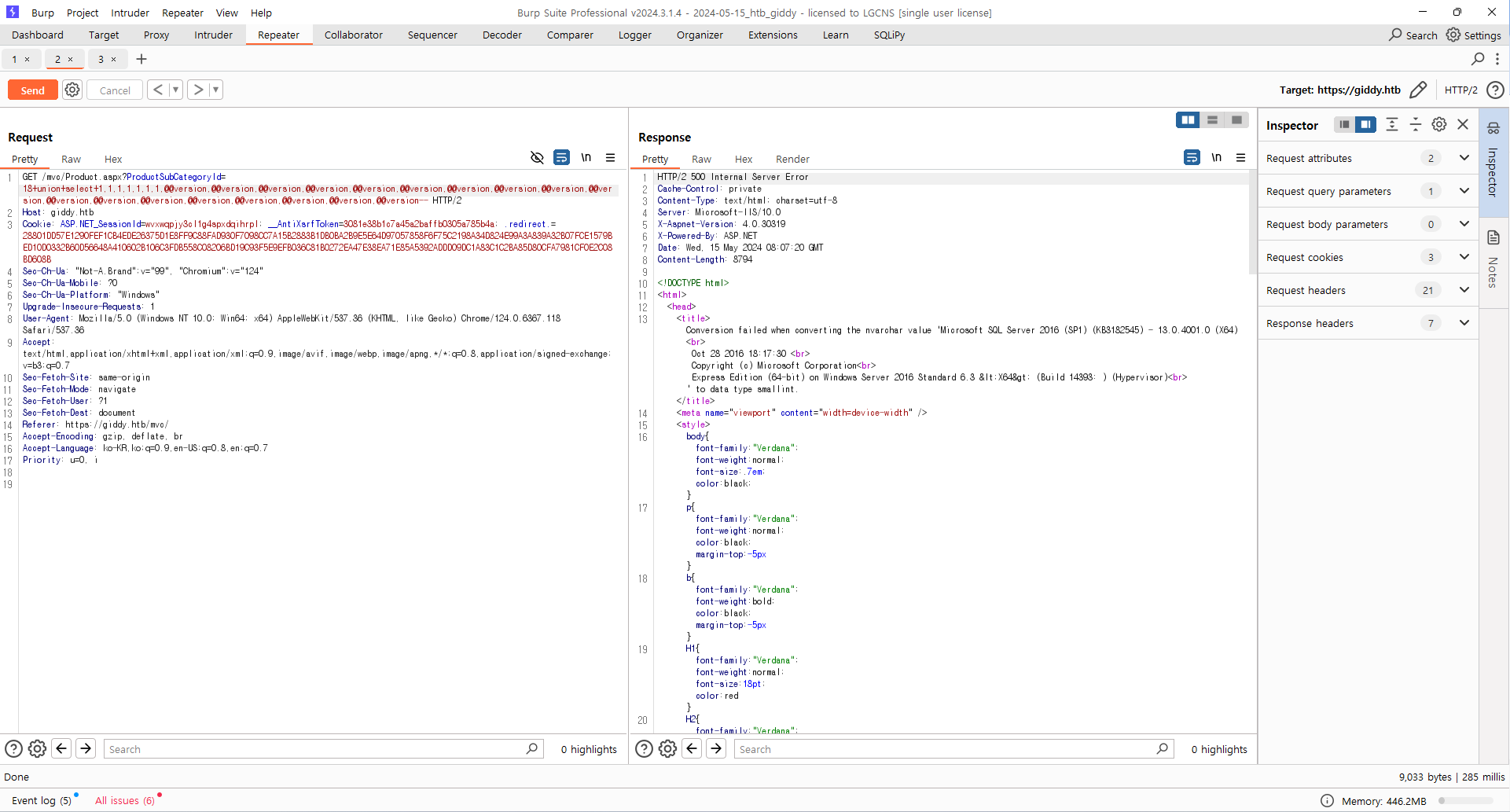Jump to previous response search match

[x=692, y=748]
